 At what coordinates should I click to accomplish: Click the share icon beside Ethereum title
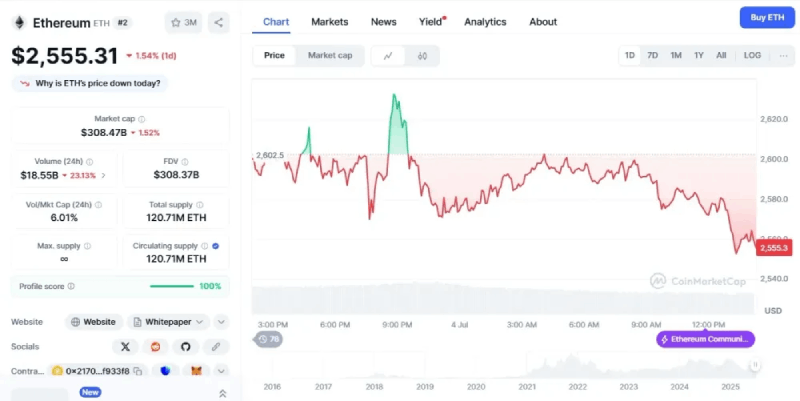click(219, 22)
